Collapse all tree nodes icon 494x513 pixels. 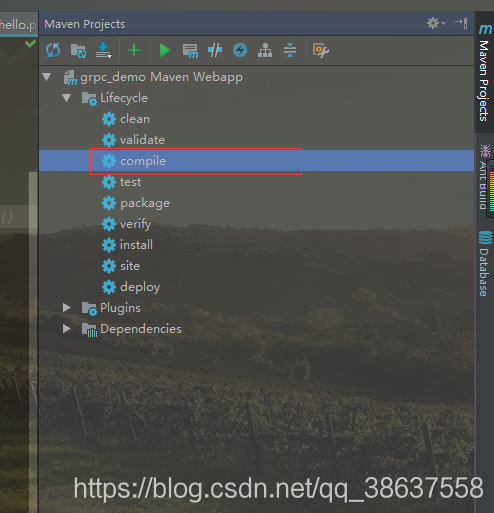coord(290,51)
